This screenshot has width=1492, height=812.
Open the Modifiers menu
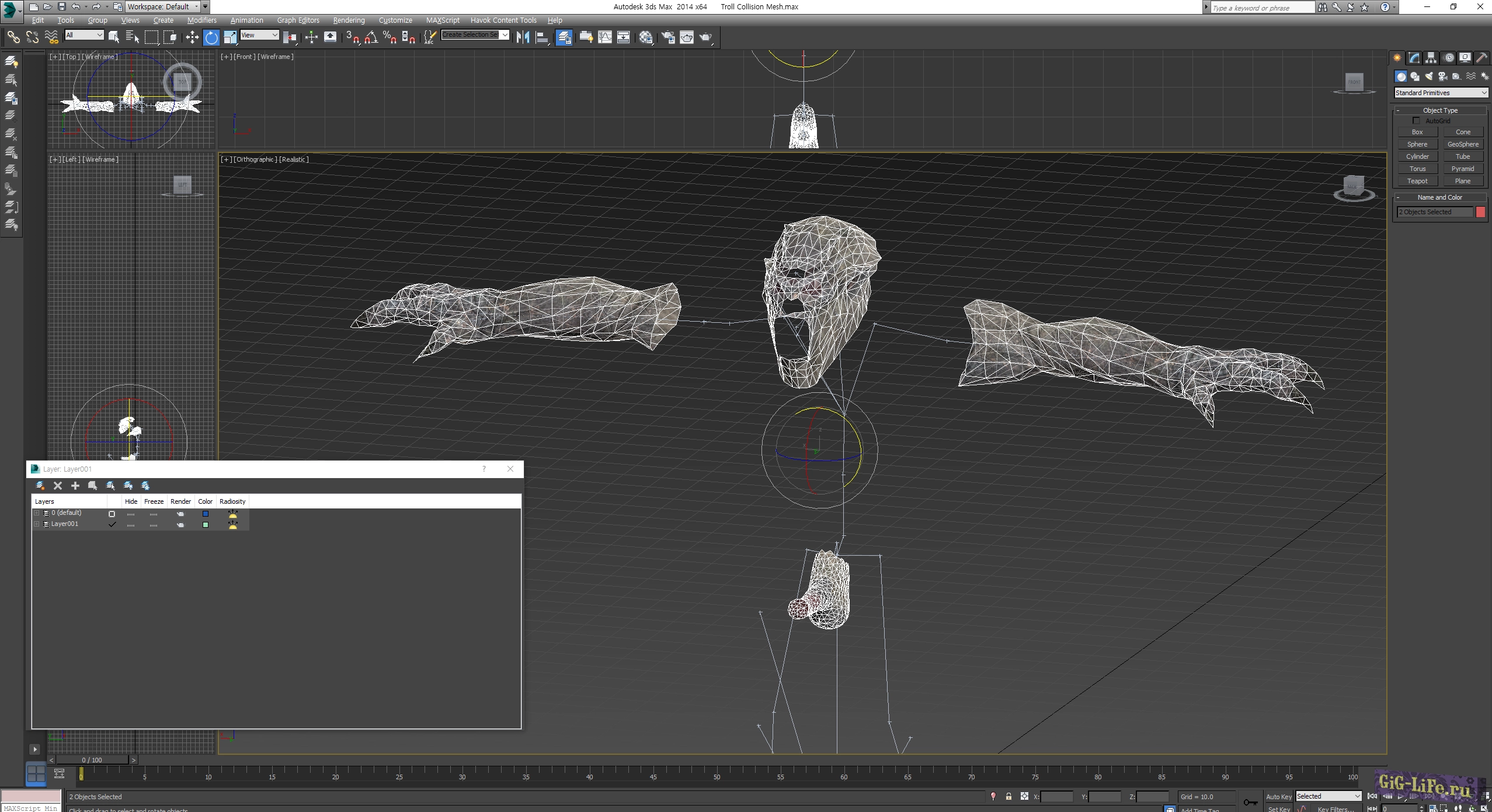[x=201, y=20]
